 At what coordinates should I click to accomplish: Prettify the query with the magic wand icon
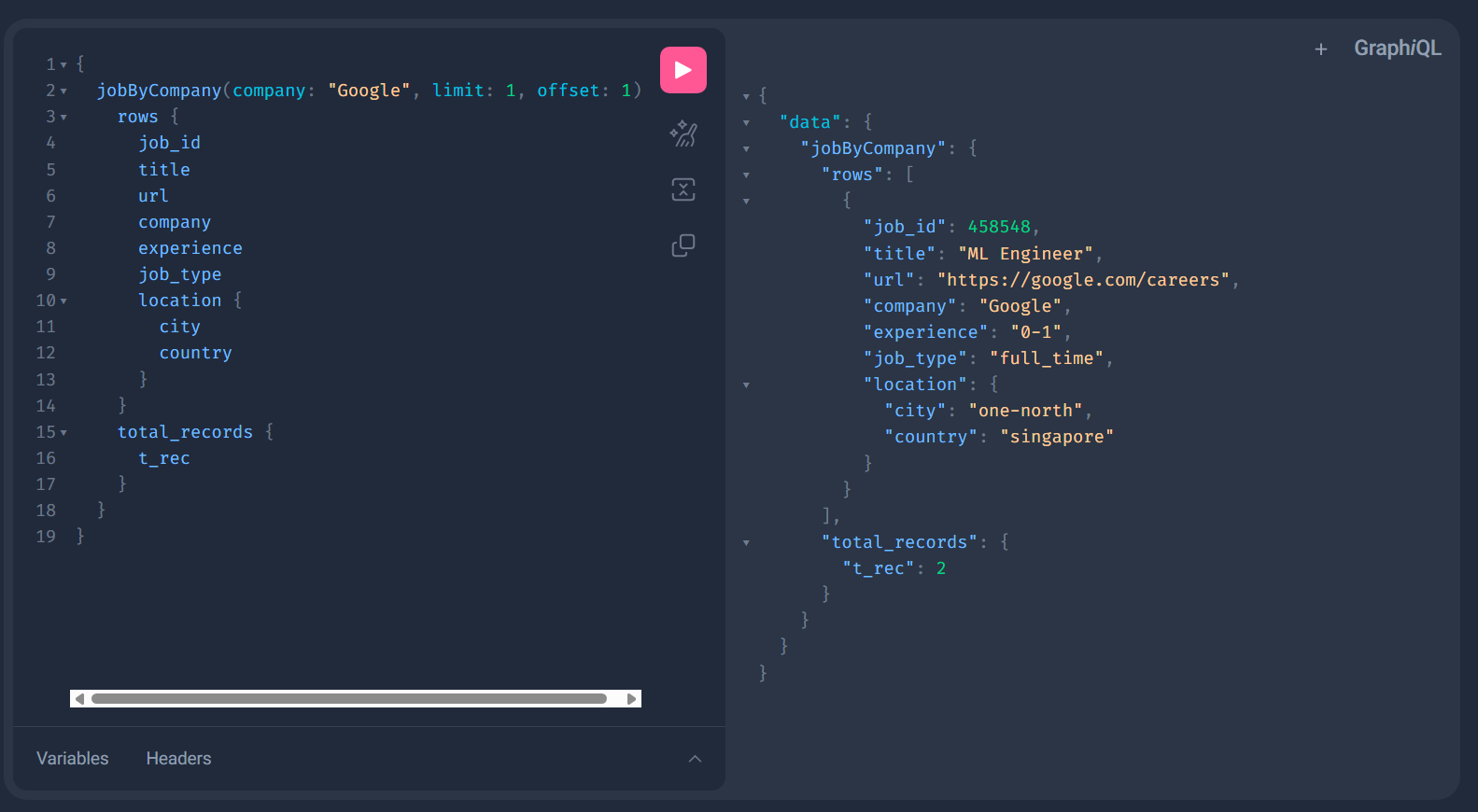click(683, 134)
